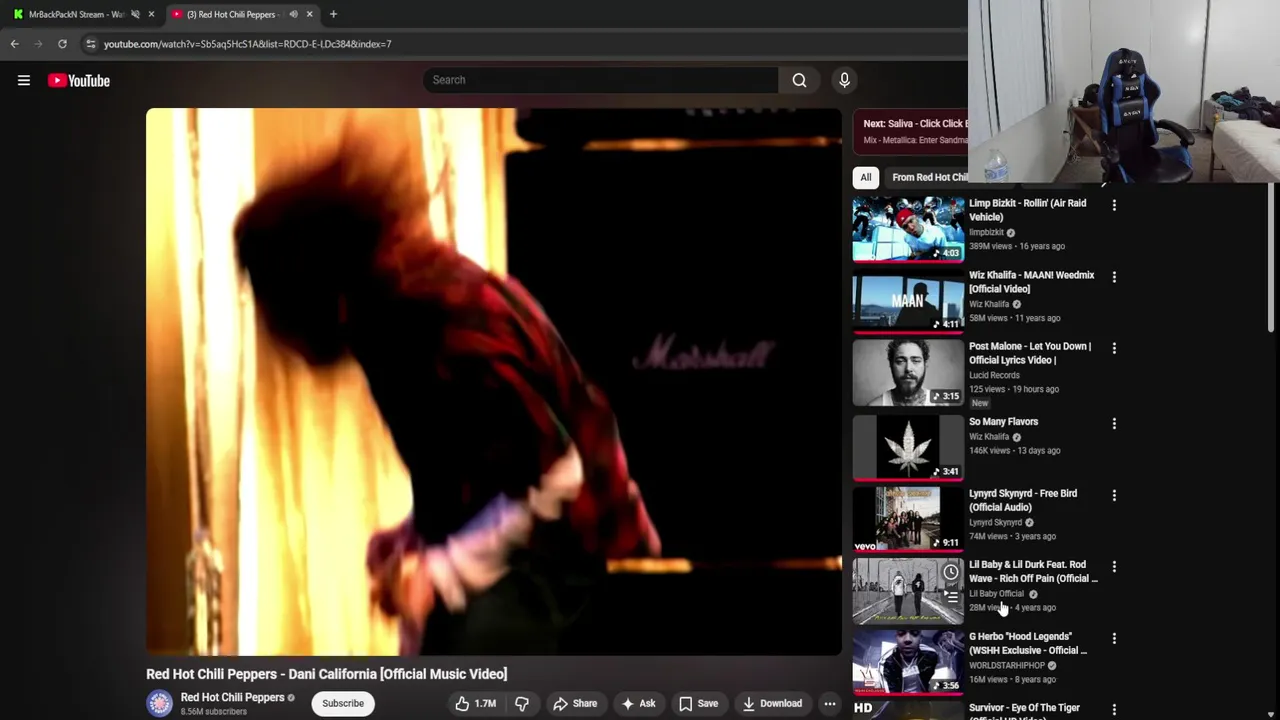
Task: Dislike the Dani California video
Action: click(x=522, y=703)
